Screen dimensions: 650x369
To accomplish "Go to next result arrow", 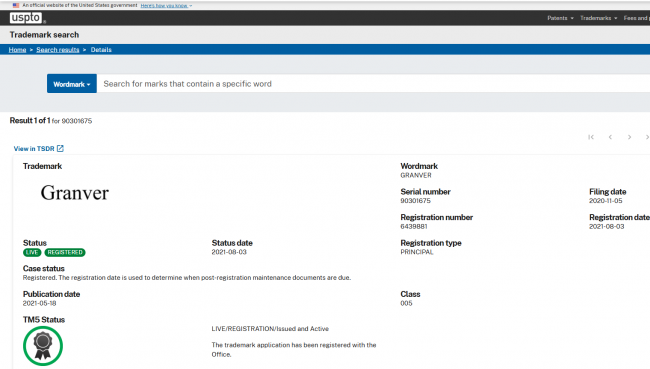I will (629, 137).
